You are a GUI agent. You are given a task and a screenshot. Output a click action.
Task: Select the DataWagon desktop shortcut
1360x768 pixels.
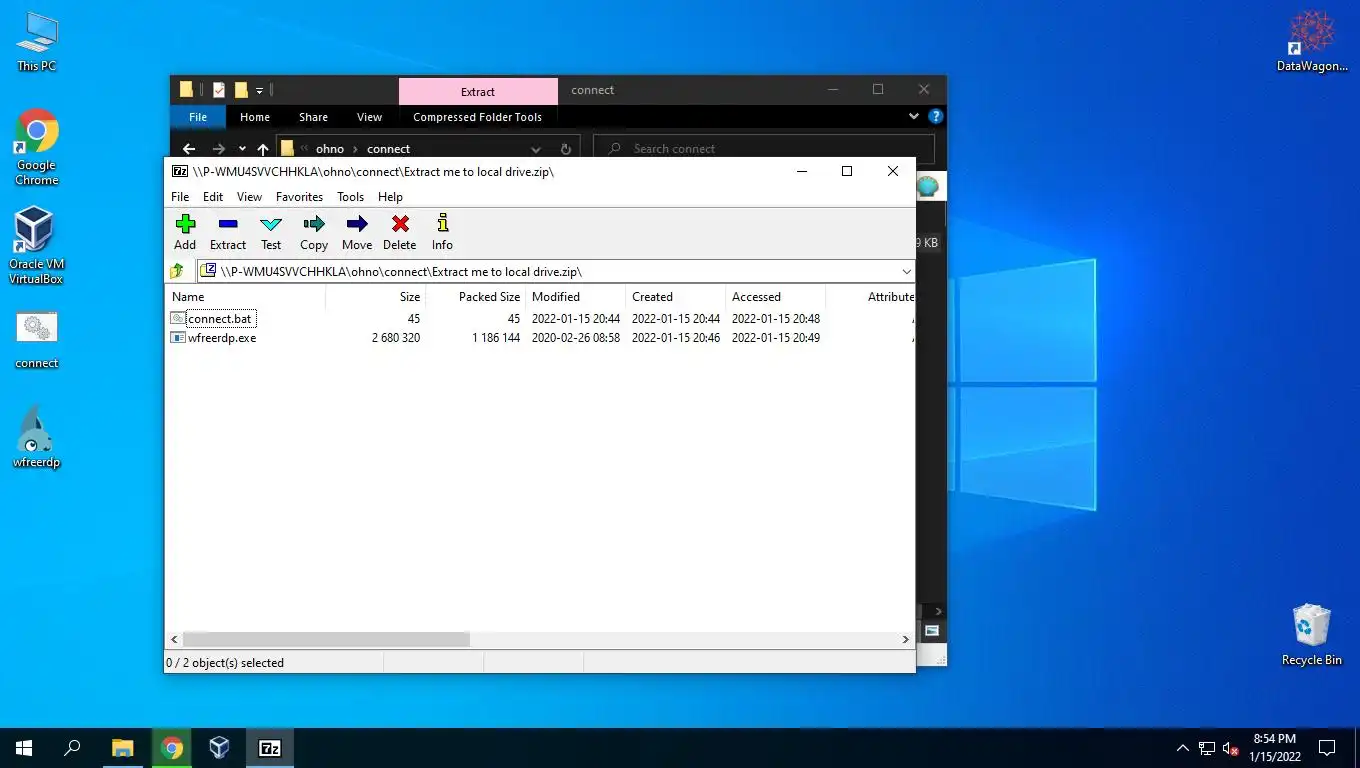pos(1312,42)
